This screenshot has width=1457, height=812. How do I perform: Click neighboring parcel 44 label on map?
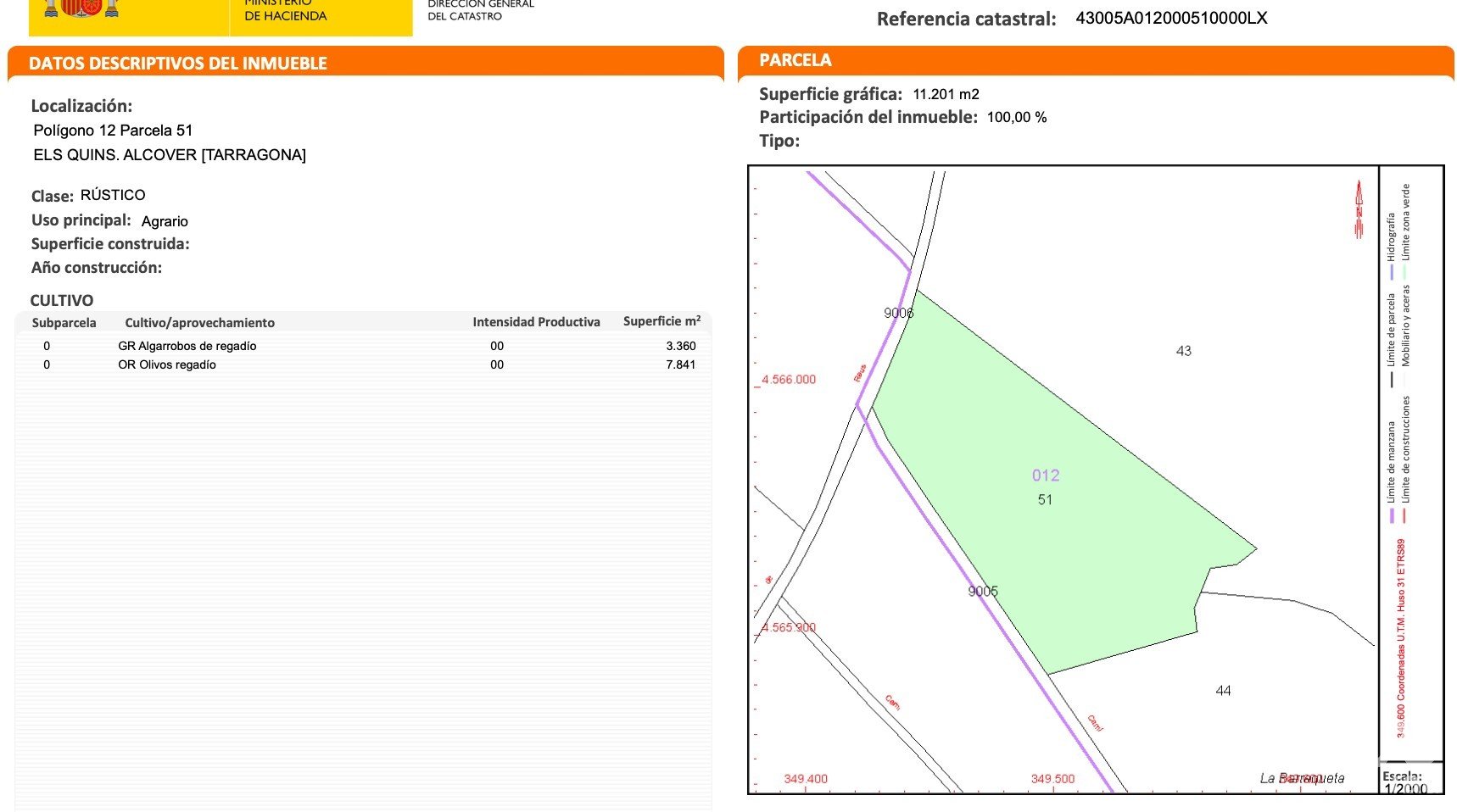click(1223, 691)
